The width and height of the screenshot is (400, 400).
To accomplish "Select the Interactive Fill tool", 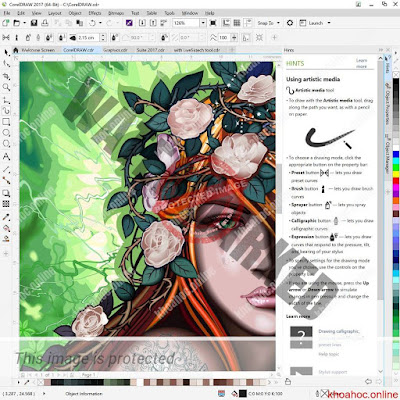I will coord(6,228).
